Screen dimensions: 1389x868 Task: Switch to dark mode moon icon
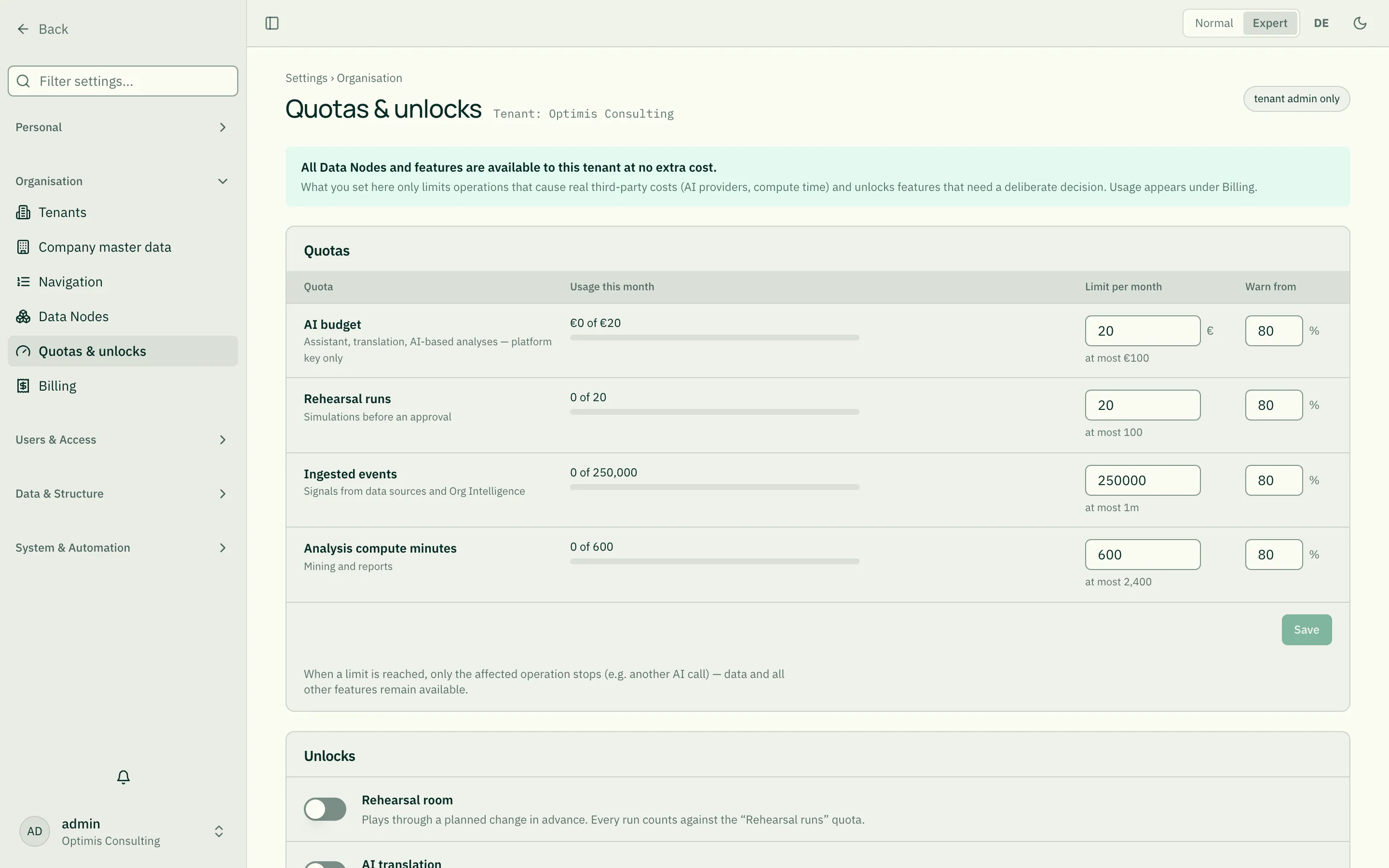(x=1360, y=24)
